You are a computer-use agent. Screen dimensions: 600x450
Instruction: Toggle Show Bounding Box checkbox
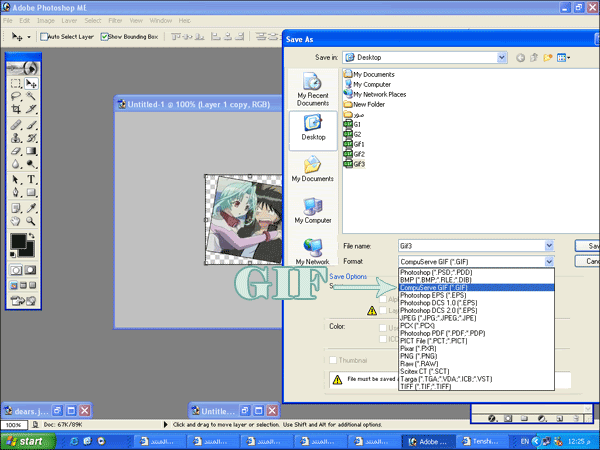(104, 37)
